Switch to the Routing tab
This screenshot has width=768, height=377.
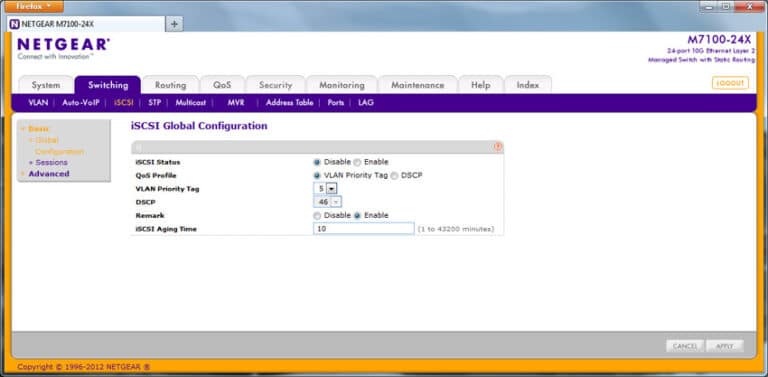(x=170, y=85)
